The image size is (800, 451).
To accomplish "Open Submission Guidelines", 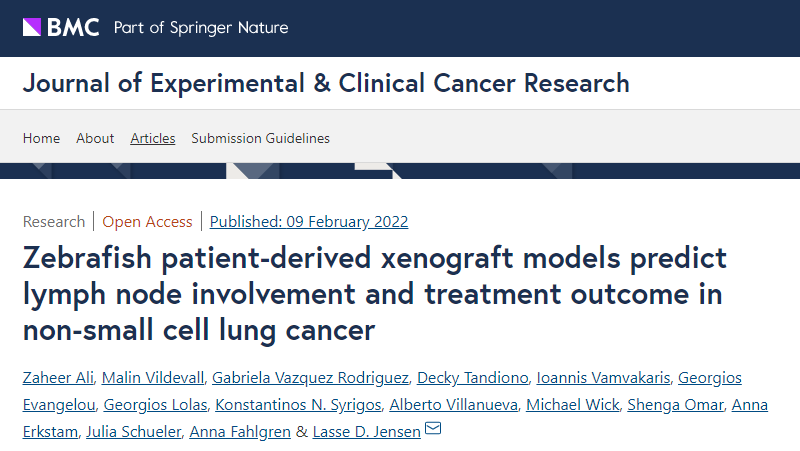I will (x=260, y=138).
